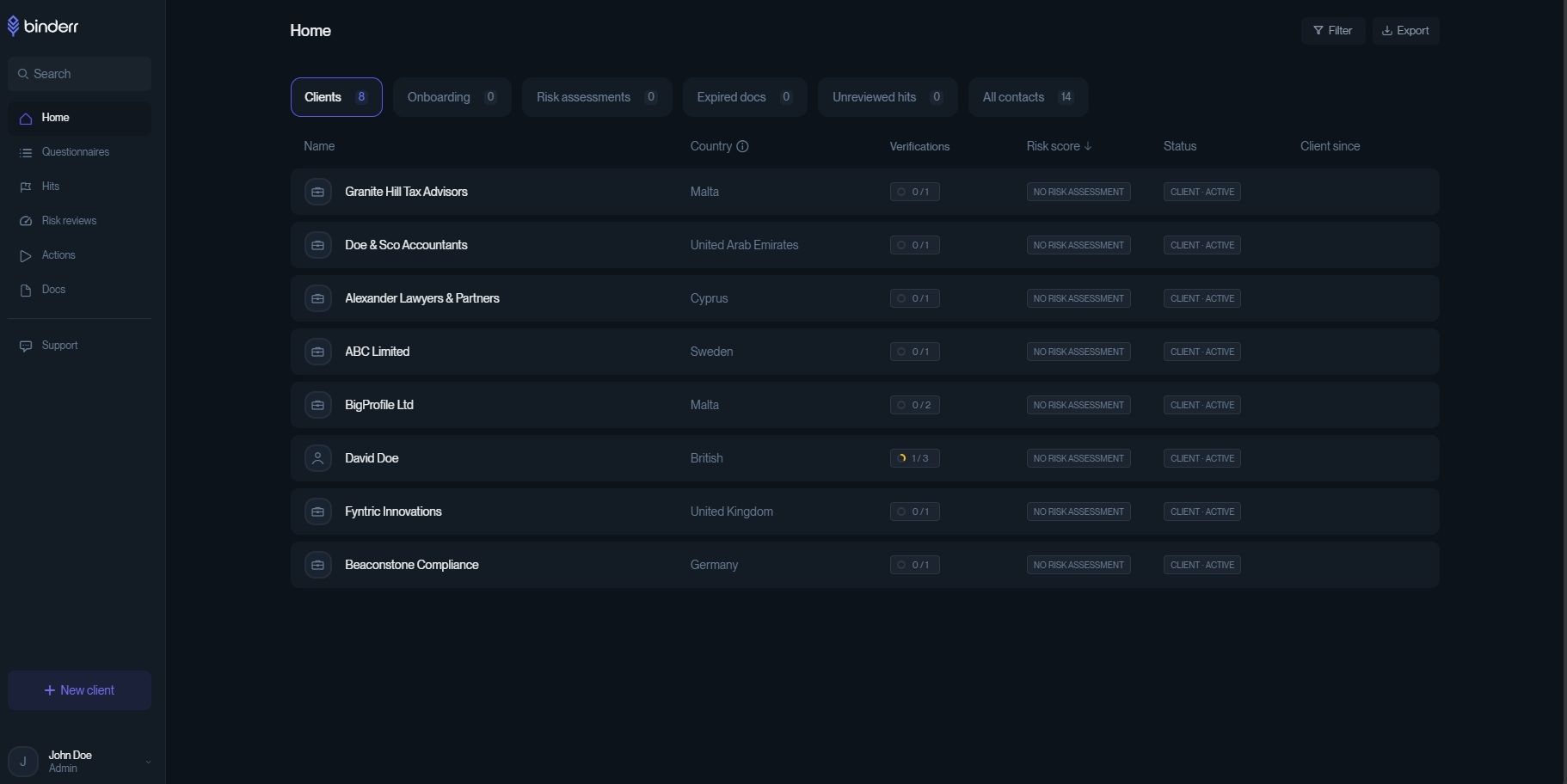Click Granite Hill 0/1 verification badge
The height and width of the screenshot is (784, 1567).
pyautogui.click(x=914, y=192)
